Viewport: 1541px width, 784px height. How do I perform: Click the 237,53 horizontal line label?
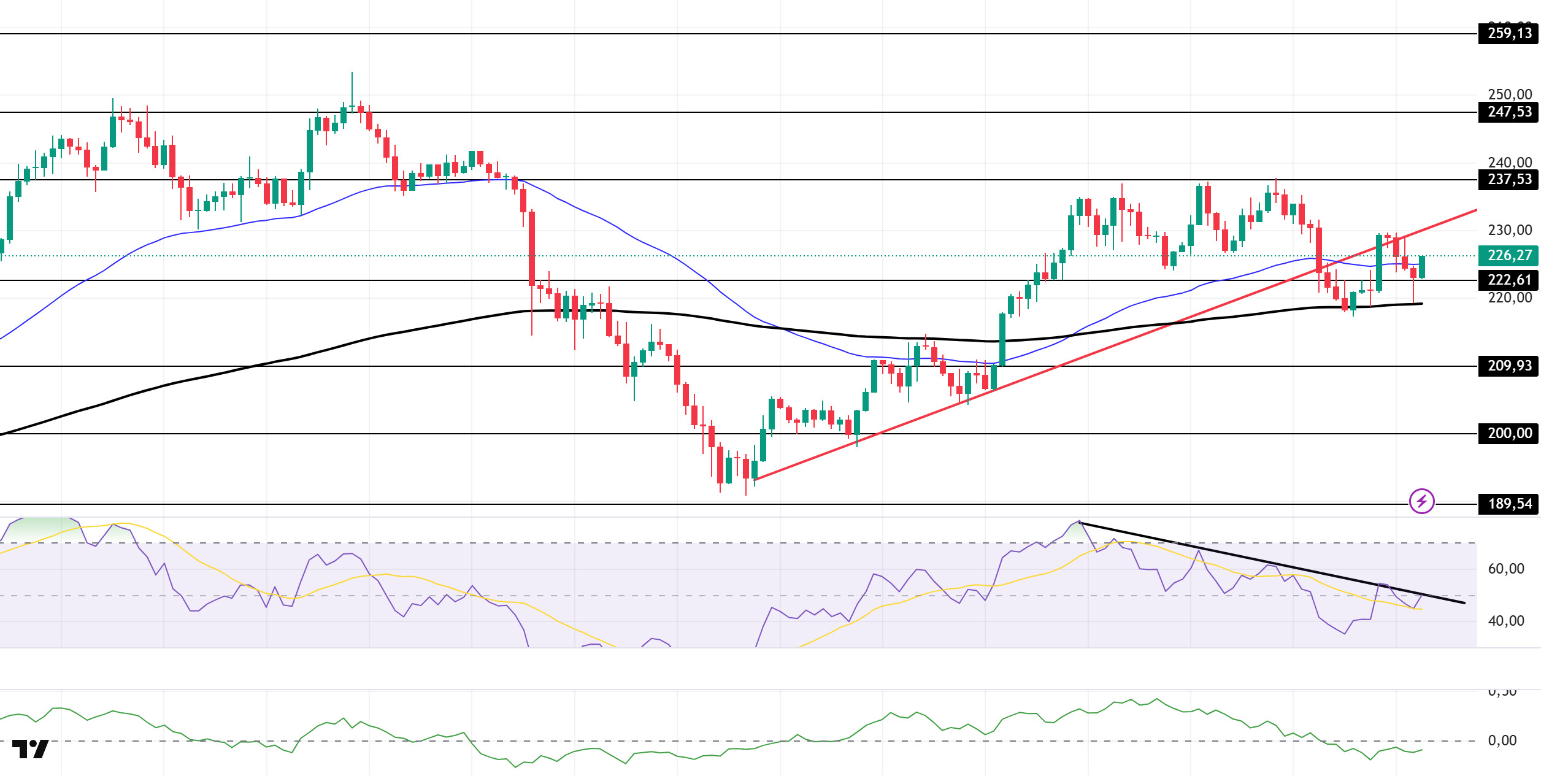tap(1508, 180)
